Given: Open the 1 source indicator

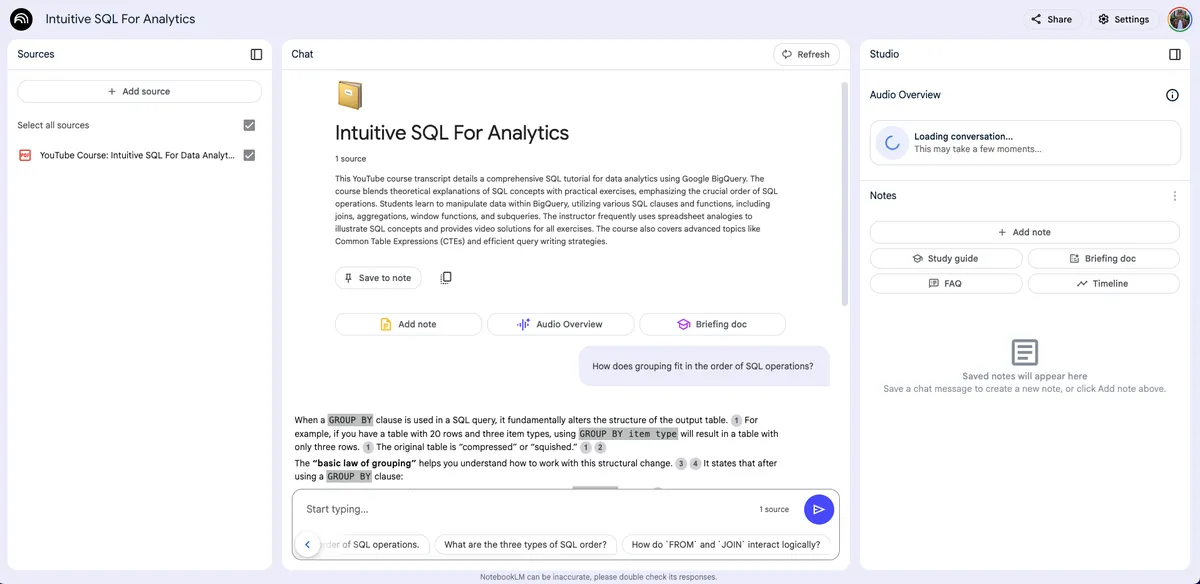Looking at the screenshot, I should (x=774, y=509).
